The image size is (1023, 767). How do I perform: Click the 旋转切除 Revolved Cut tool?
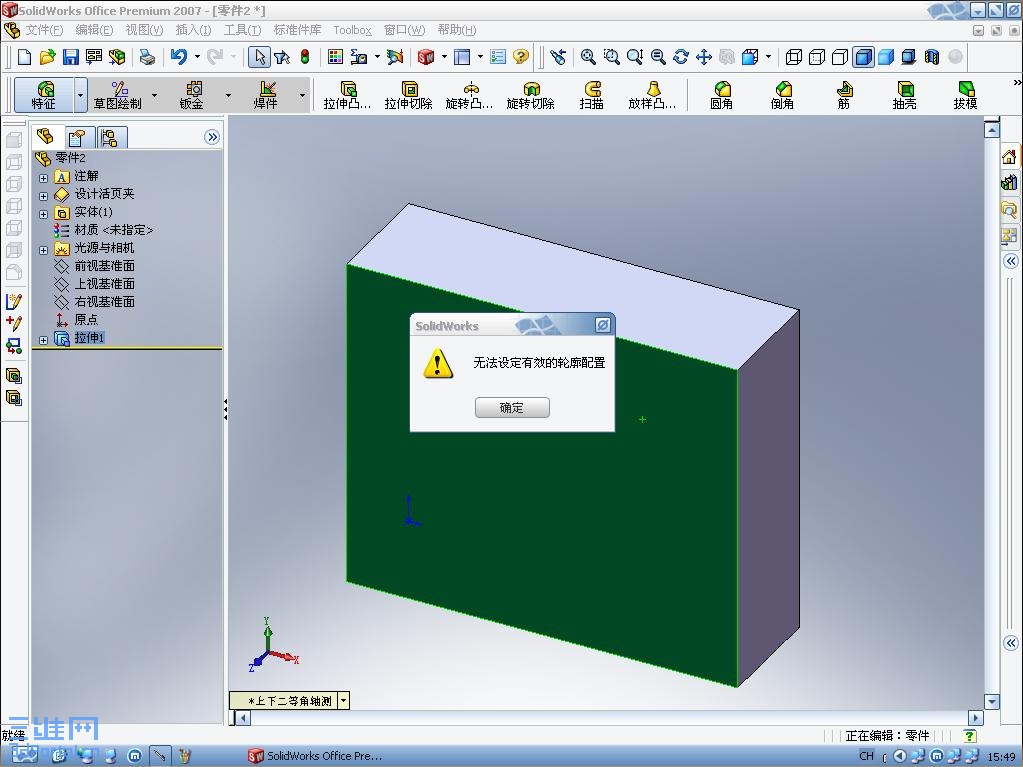coord(530,95)
